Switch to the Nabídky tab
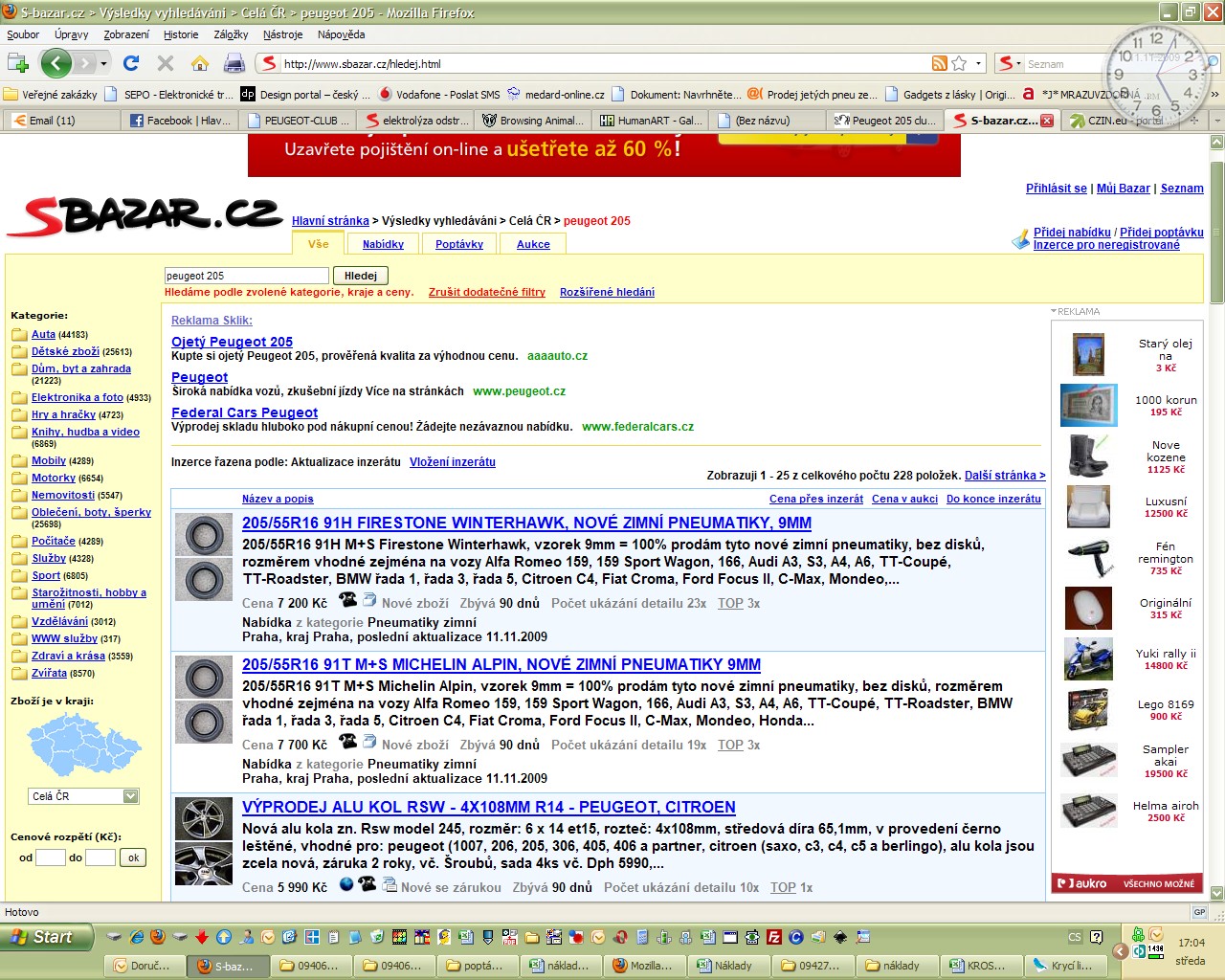Image resolution: width=1225 pixels, height=980 pixels. point(383,244)
